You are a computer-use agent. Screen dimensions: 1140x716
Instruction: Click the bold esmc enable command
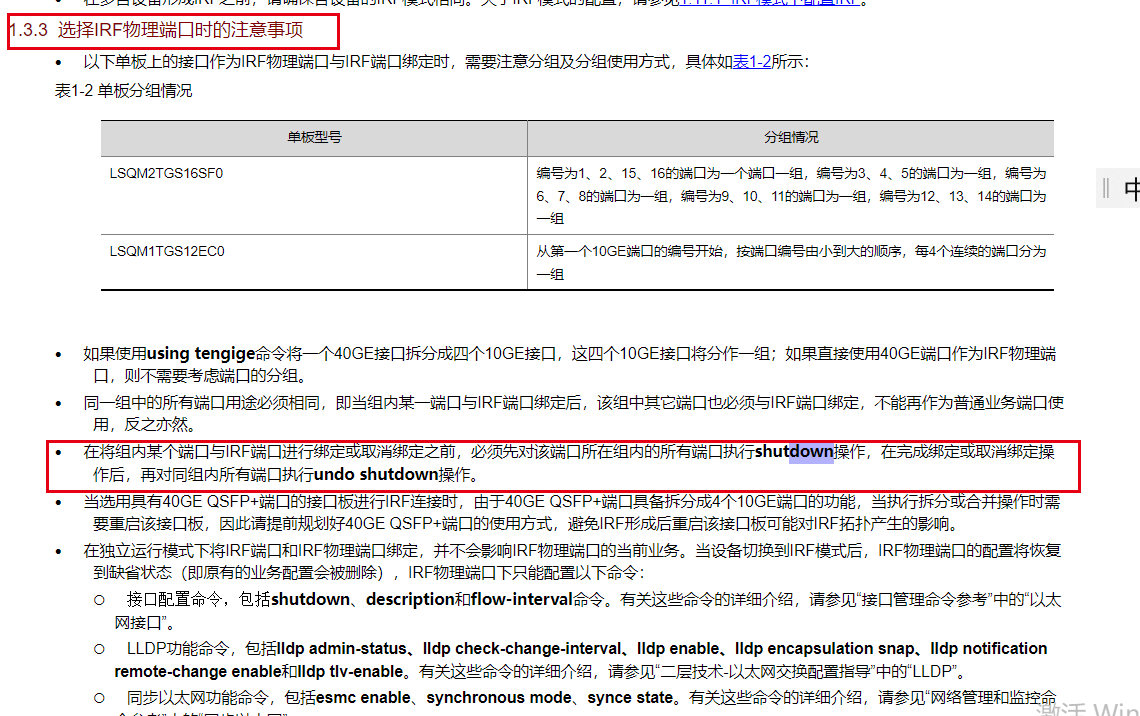[363, 698]
